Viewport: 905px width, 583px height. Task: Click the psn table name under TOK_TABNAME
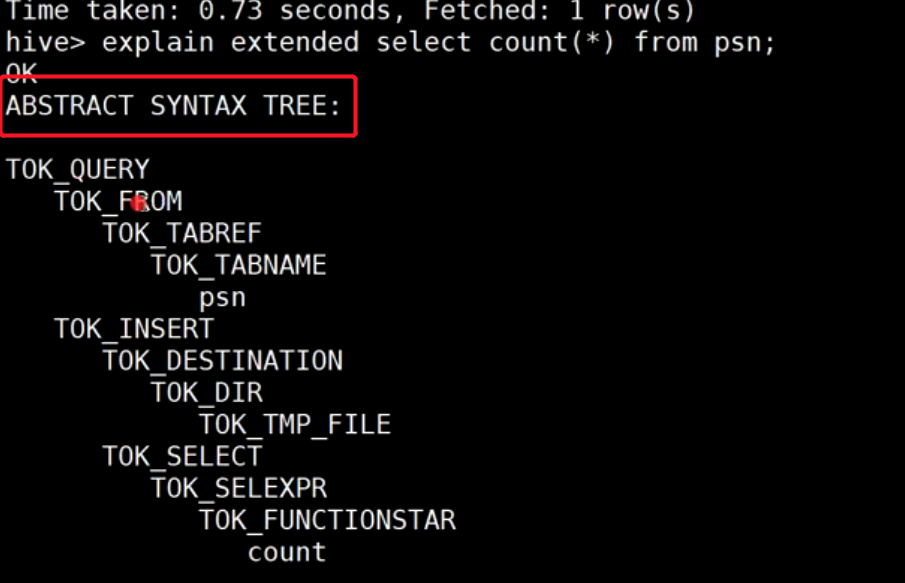click(x=223, y=298)
